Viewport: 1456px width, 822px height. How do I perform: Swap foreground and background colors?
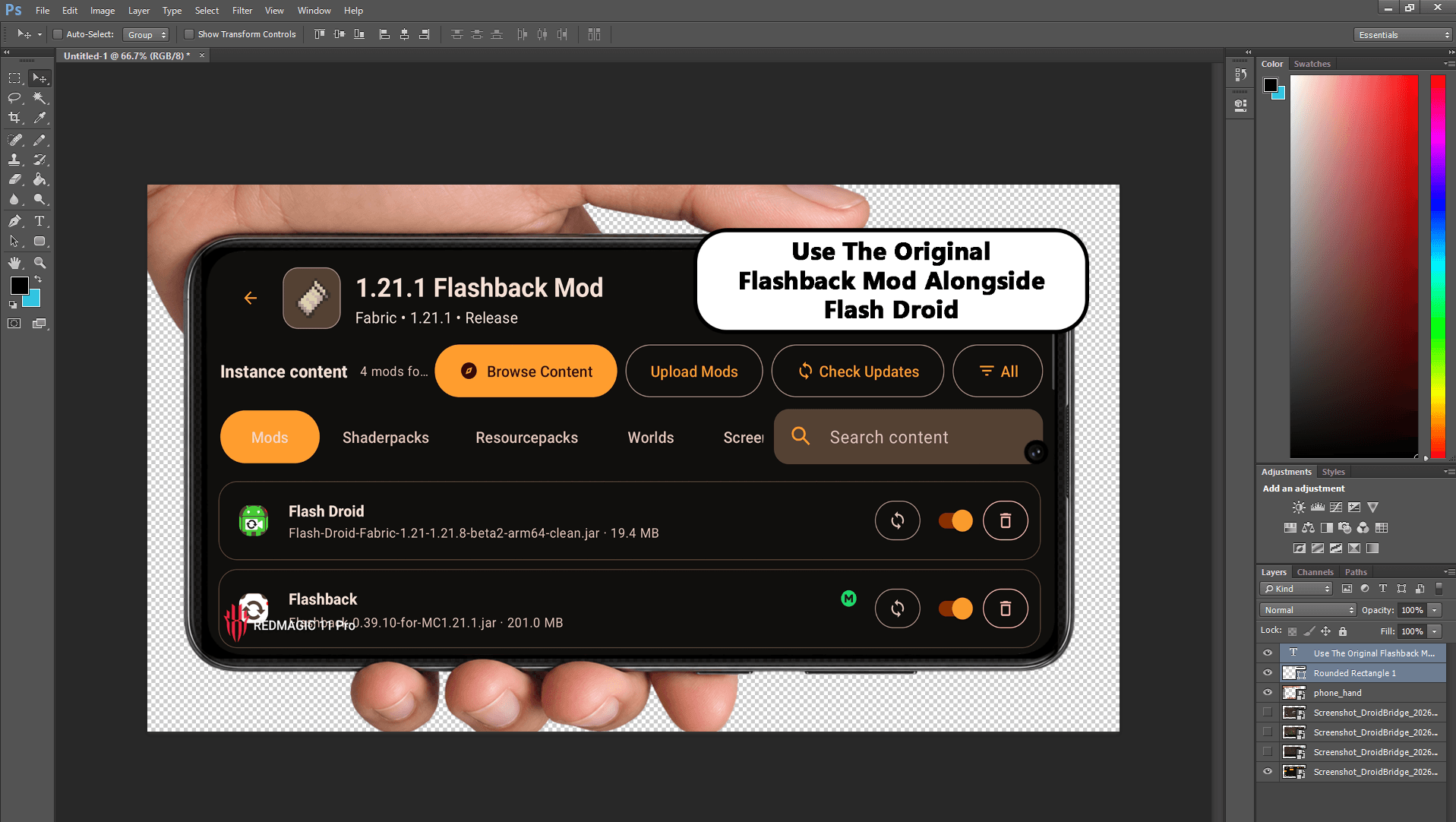tap(38, 280)
